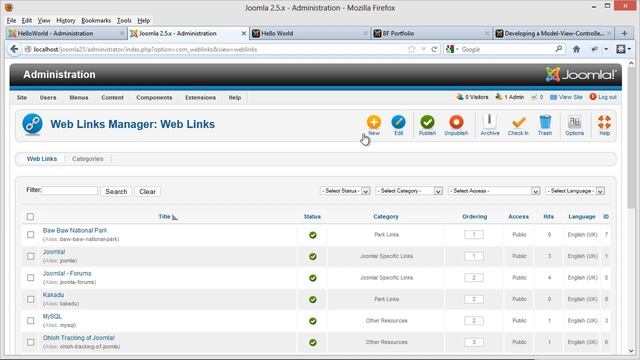Click the Web Links Manager chain icon
Image resolution: width=640 pixels, height=360 pixels.
point(32,124)
